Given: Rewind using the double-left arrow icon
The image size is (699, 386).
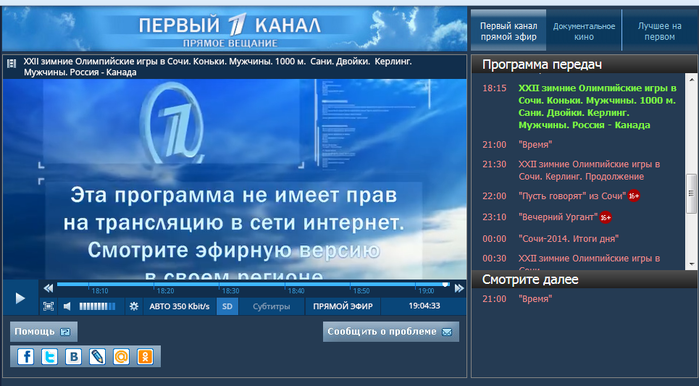Looking at the screenshot, I should pos(49,288).
